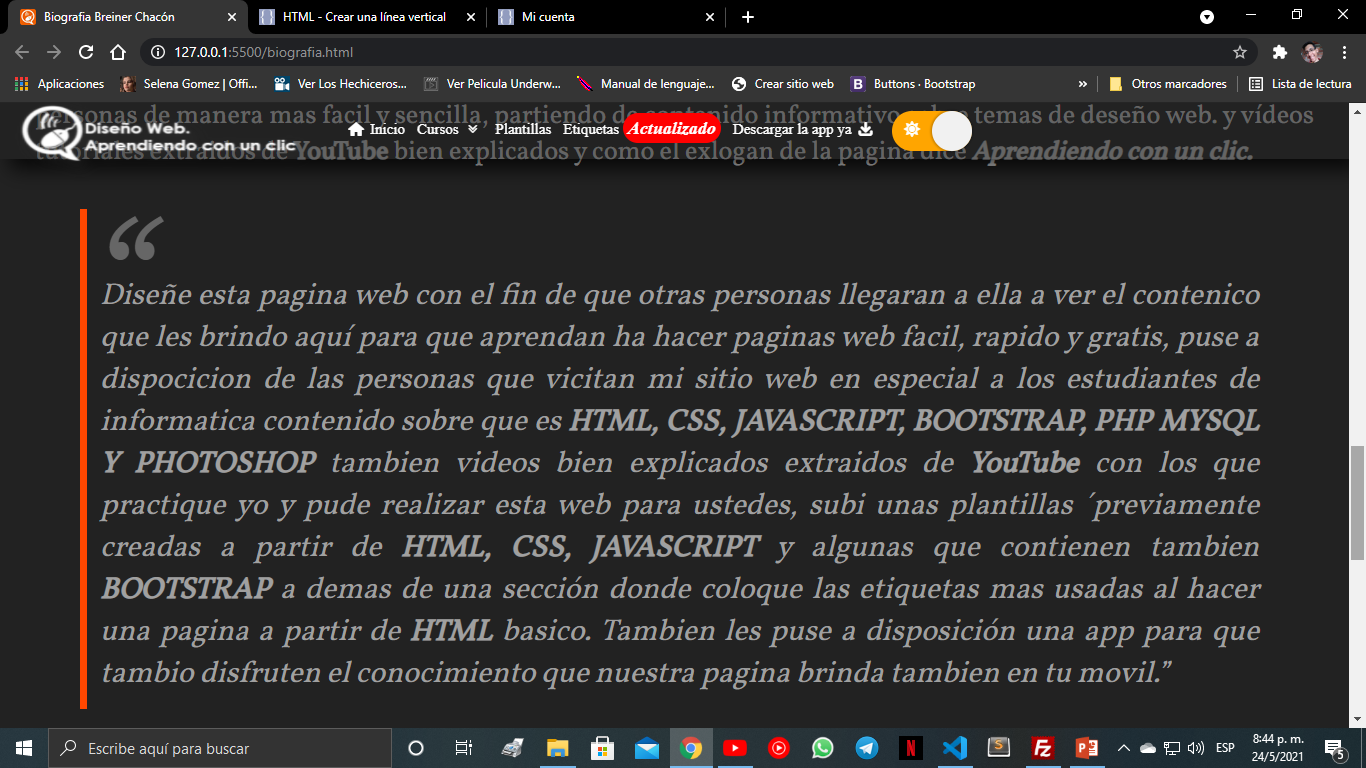The image size is (1366, 768).
Task: Open Windows Start menu
Action: point(24,748)
